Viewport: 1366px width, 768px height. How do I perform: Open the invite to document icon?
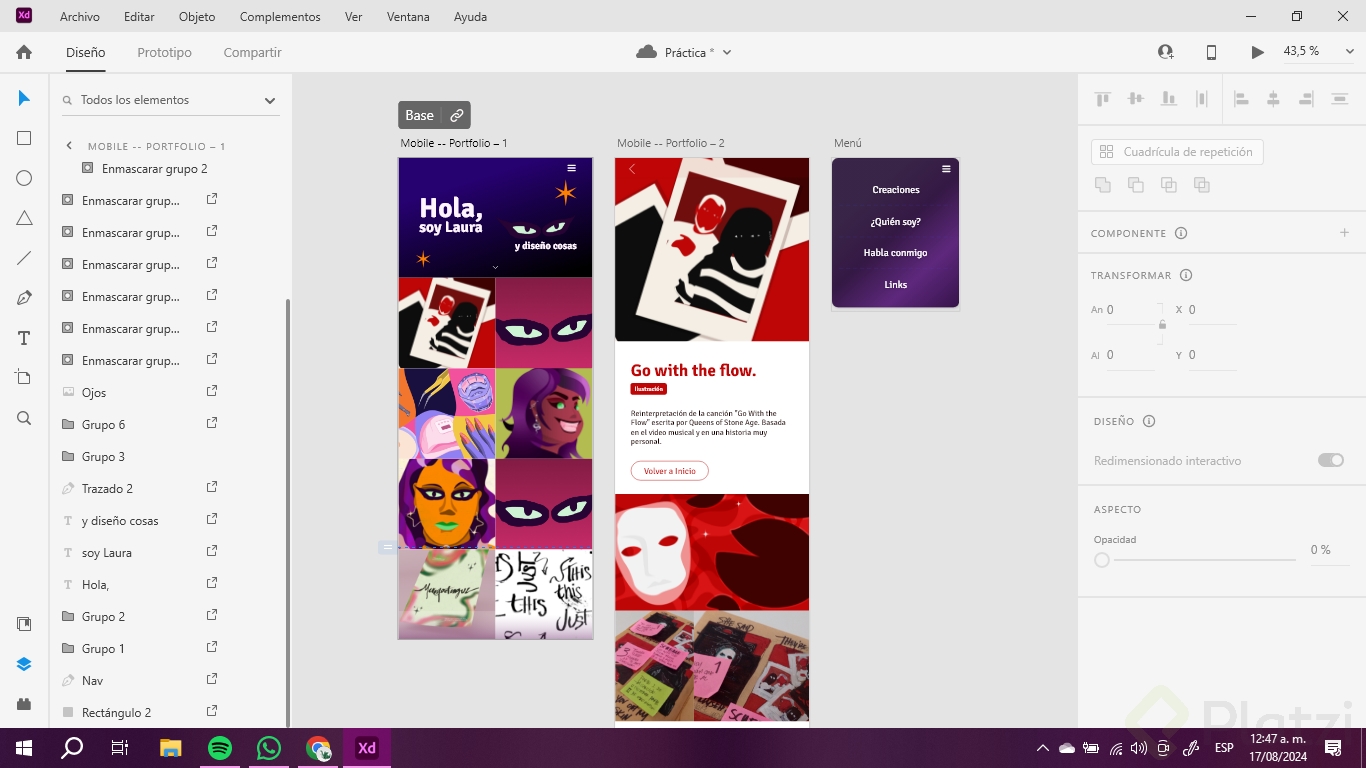pyautogui.click(x=1165, y=52)
